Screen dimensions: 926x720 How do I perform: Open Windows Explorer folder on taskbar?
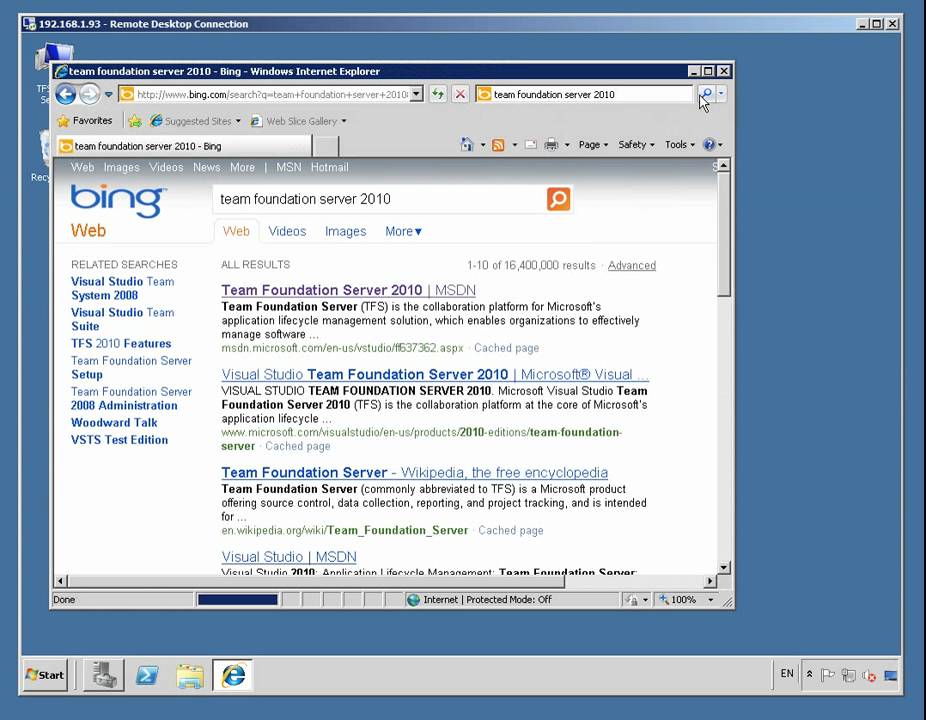click(x=190, y=675)
